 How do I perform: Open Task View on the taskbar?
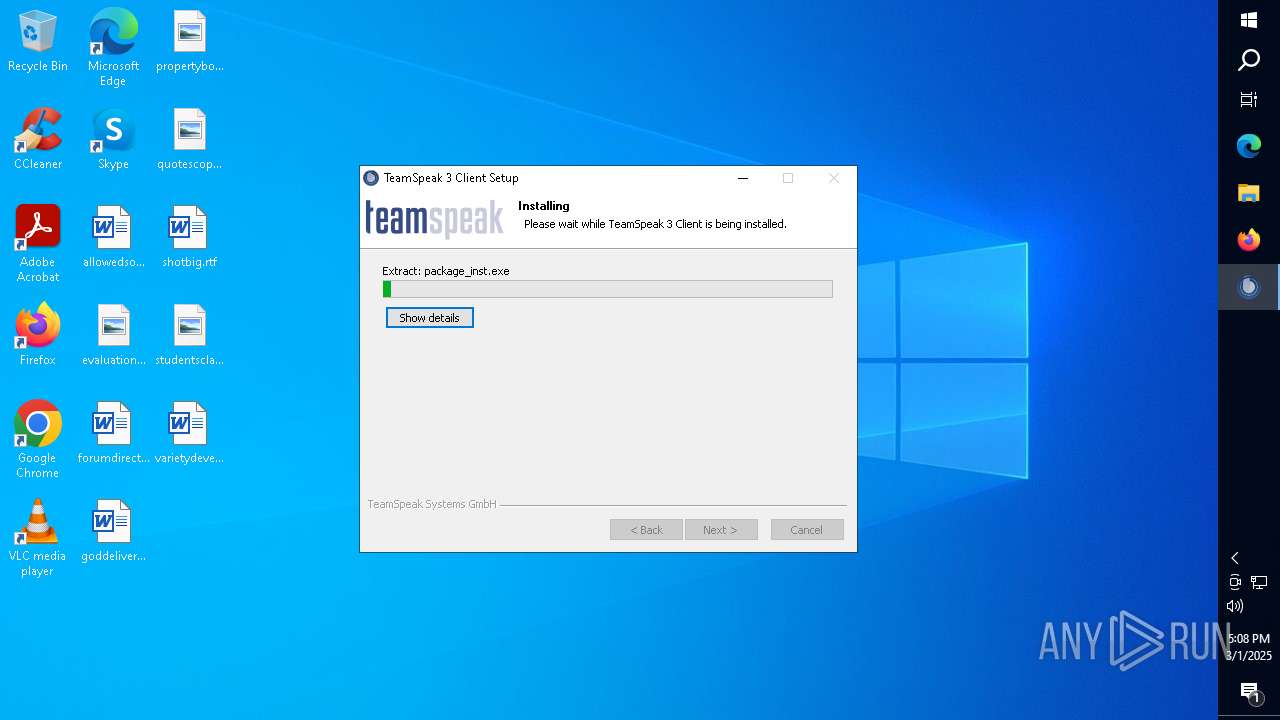pos(1249,100)
